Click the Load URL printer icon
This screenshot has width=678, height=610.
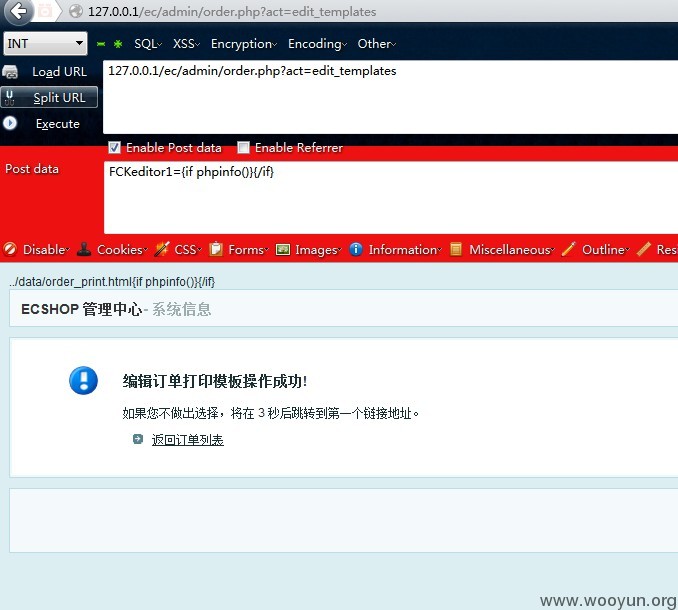coord(10,72)
